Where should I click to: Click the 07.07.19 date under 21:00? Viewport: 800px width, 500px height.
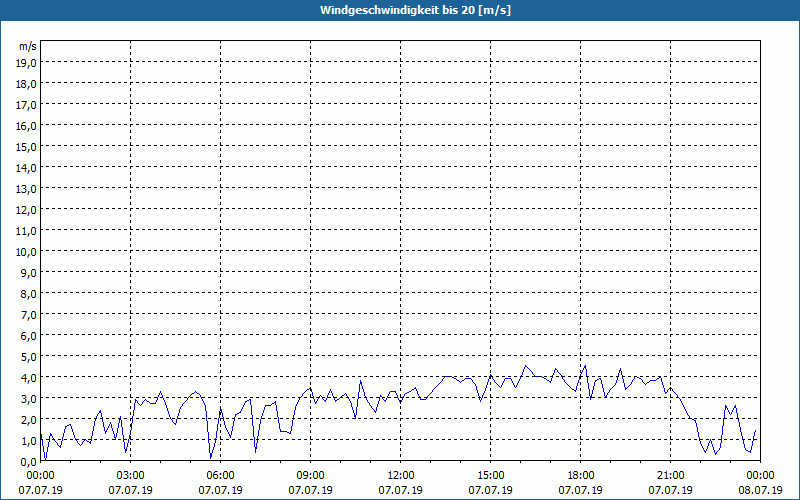670,490
